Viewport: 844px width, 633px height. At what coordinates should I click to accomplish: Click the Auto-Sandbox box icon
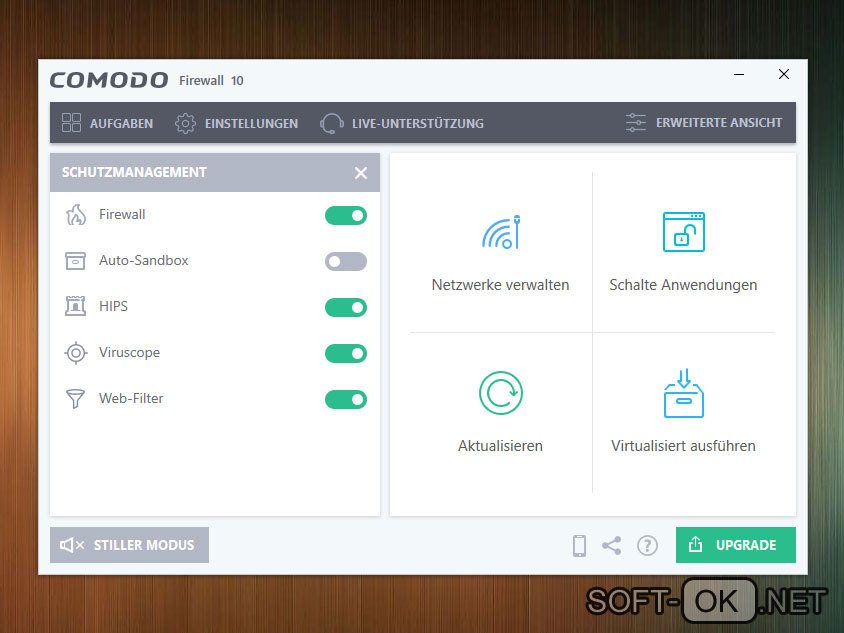point(75,261)
